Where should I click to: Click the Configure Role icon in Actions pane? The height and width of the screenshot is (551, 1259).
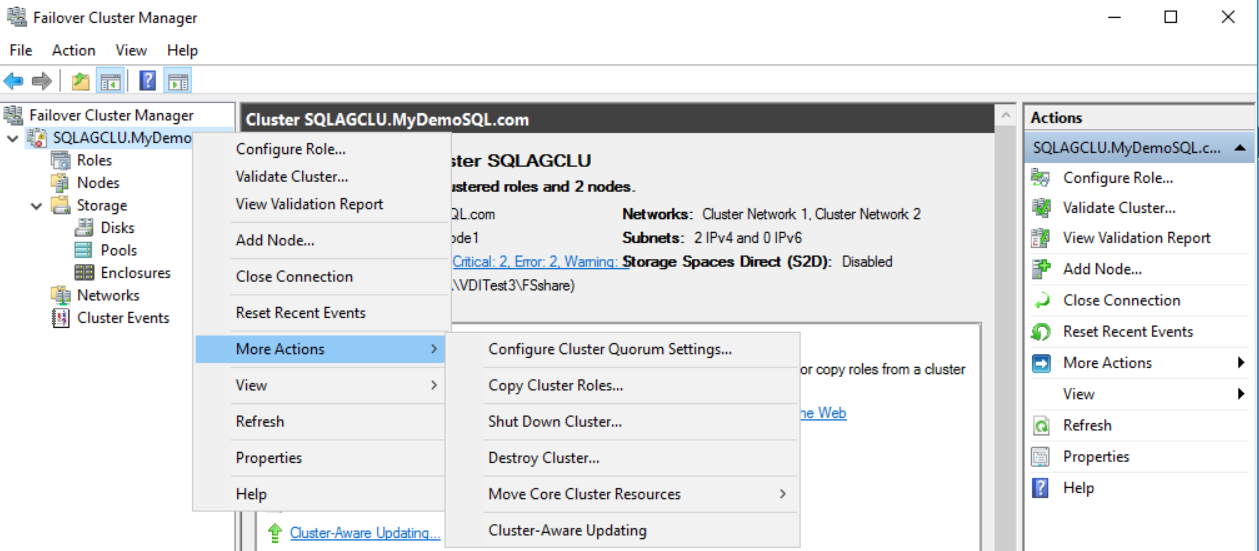(x=1041, y=178)
